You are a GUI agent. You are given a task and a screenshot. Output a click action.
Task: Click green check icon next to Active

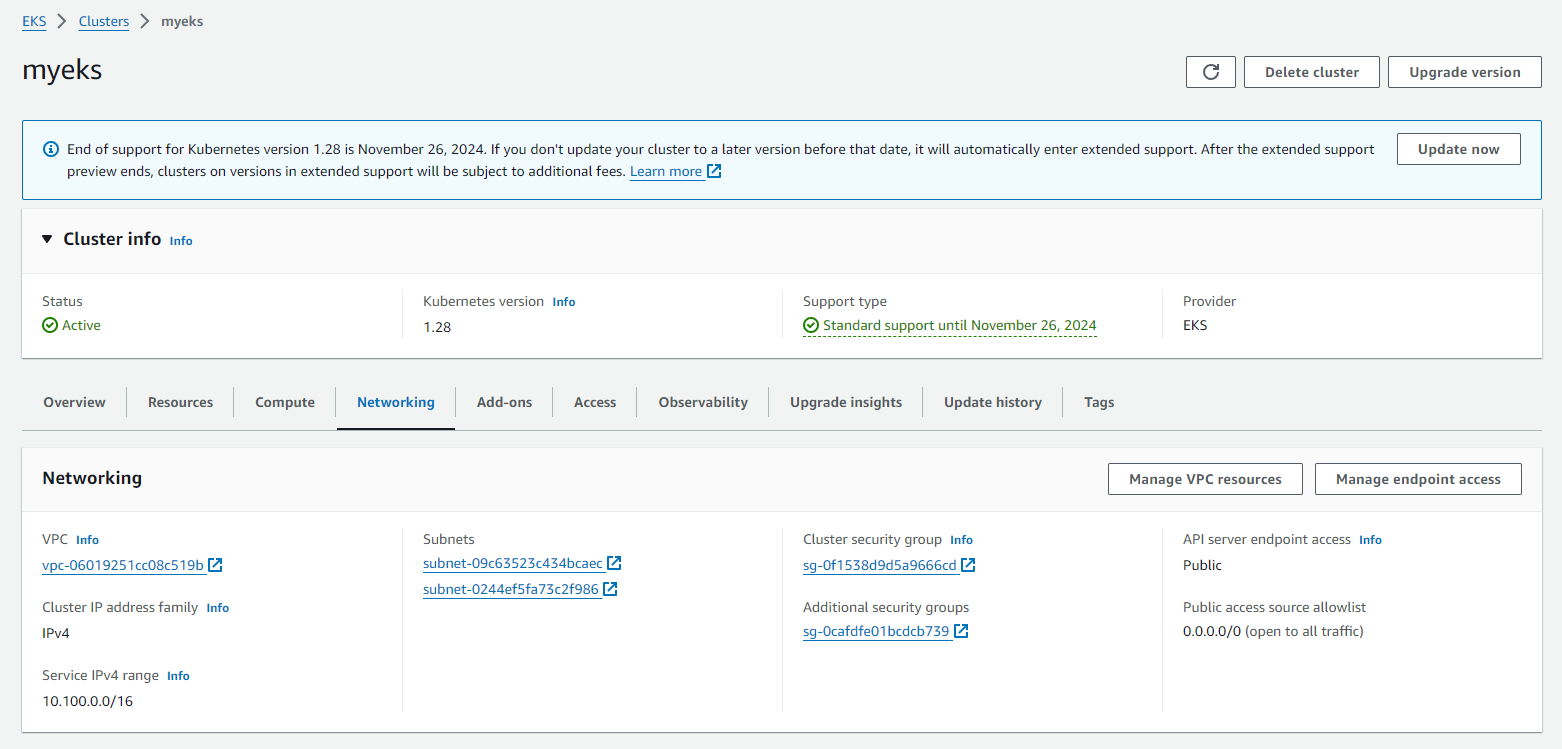pyautogui.click(x=50, y=325)
